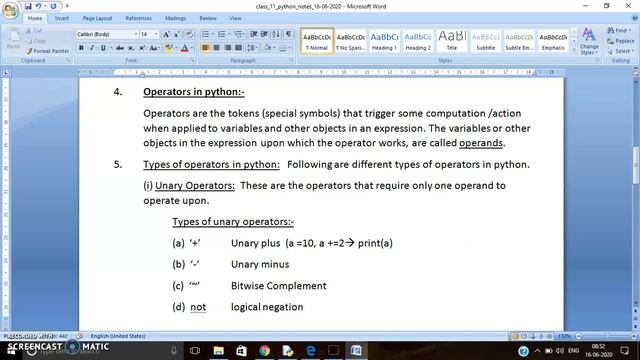This screenshot has height=360, width=640.
Task: Apply the Format Painter
Action: pos(47,51)
